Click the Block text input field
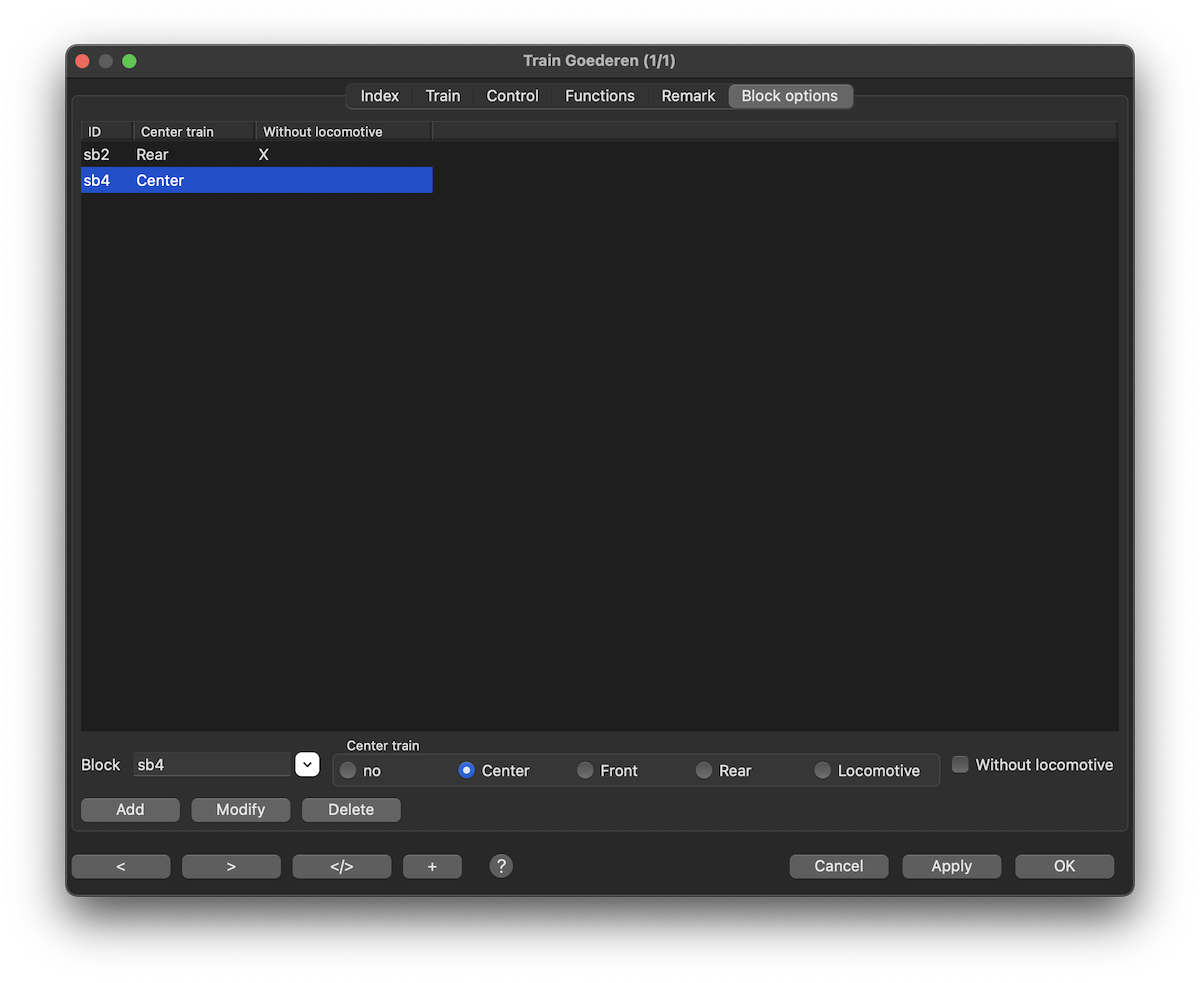Image resolution: width=1200 pixels, height=983 pixels. pos(212,765)
